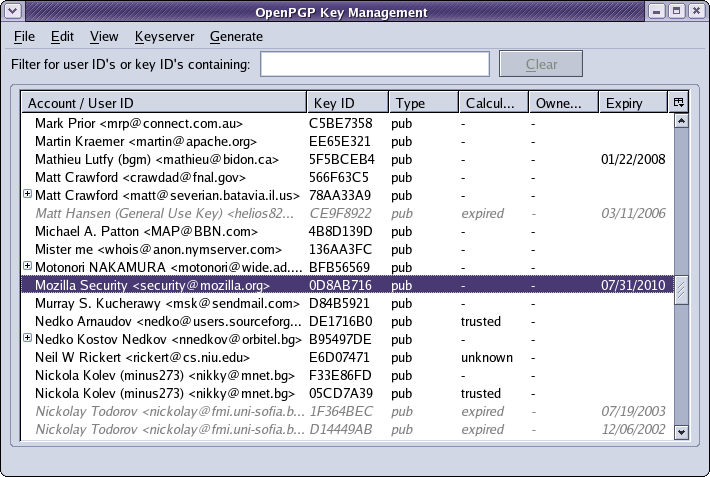Image resolution: width=710 pixels, height=477 pixels.
Task: Open the Generate menu
Action: (236, 36)
